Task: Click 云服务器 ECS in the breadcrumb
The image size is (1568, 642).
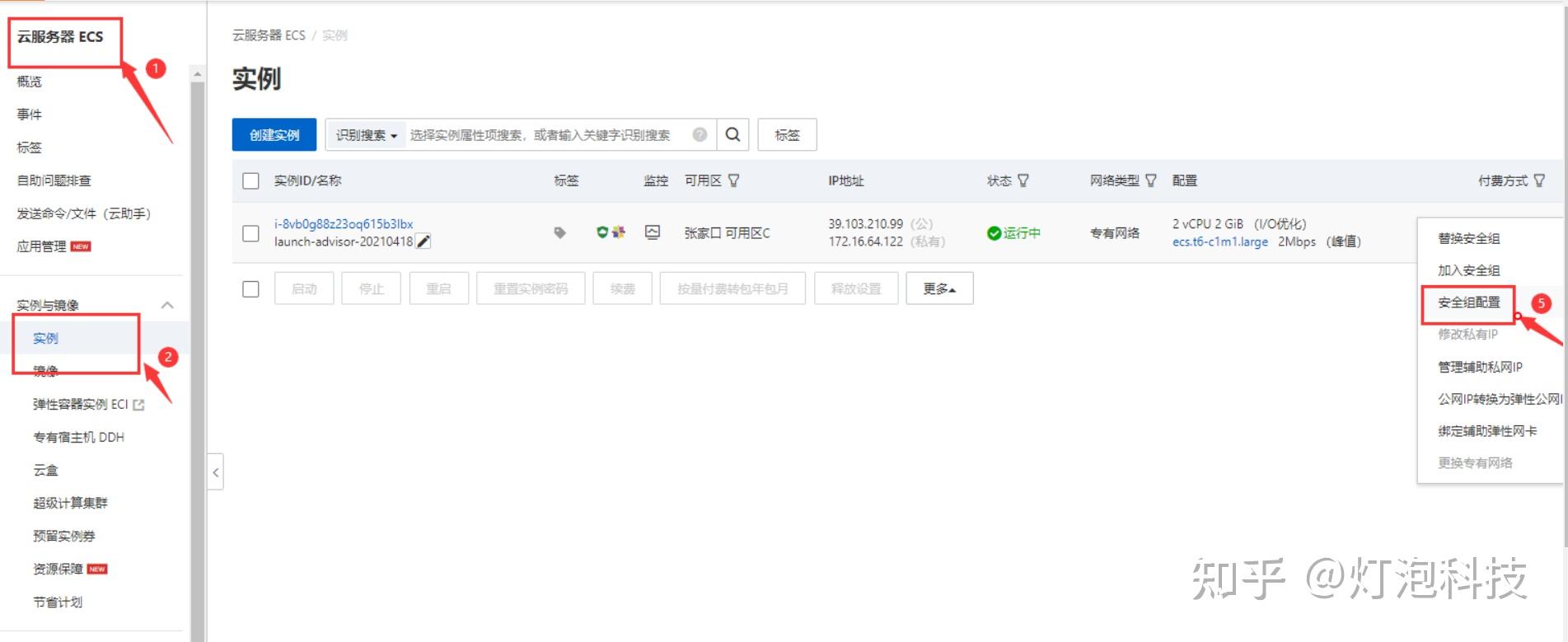Action: [269, 35]
